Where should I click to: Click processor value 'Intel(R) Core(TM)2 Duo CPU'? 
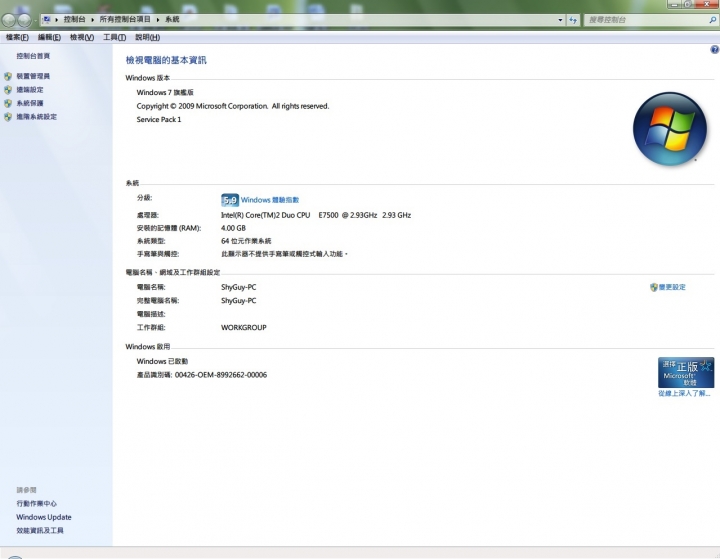(265, 215)
